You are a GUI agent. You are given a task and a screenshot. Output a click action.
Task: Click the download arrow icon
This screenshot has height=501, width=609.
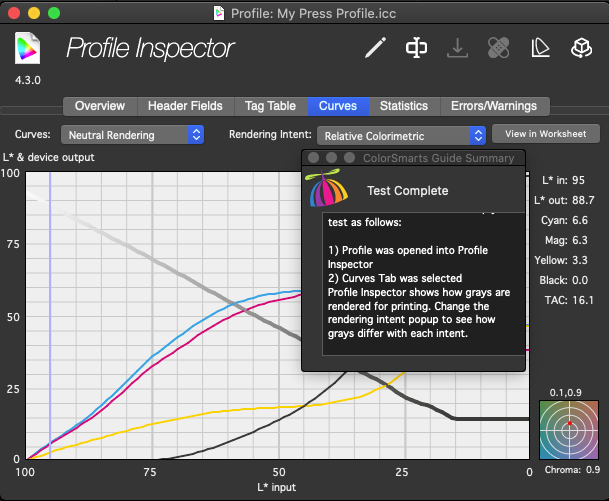pyautogui.click(x=458, y=47)
